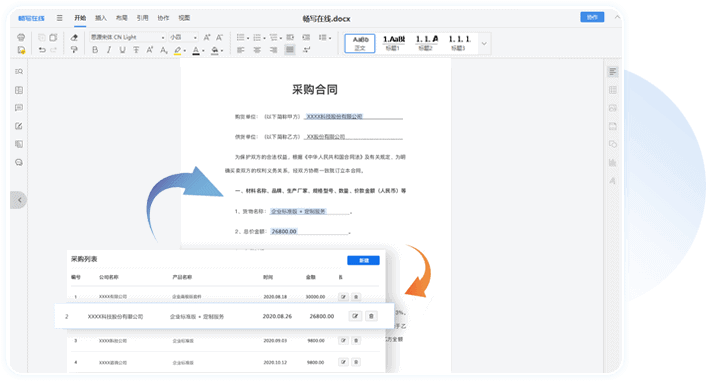706x381 pixels.
Task: Edit row dated 2020.10.12
Action: tap(343, 362)
